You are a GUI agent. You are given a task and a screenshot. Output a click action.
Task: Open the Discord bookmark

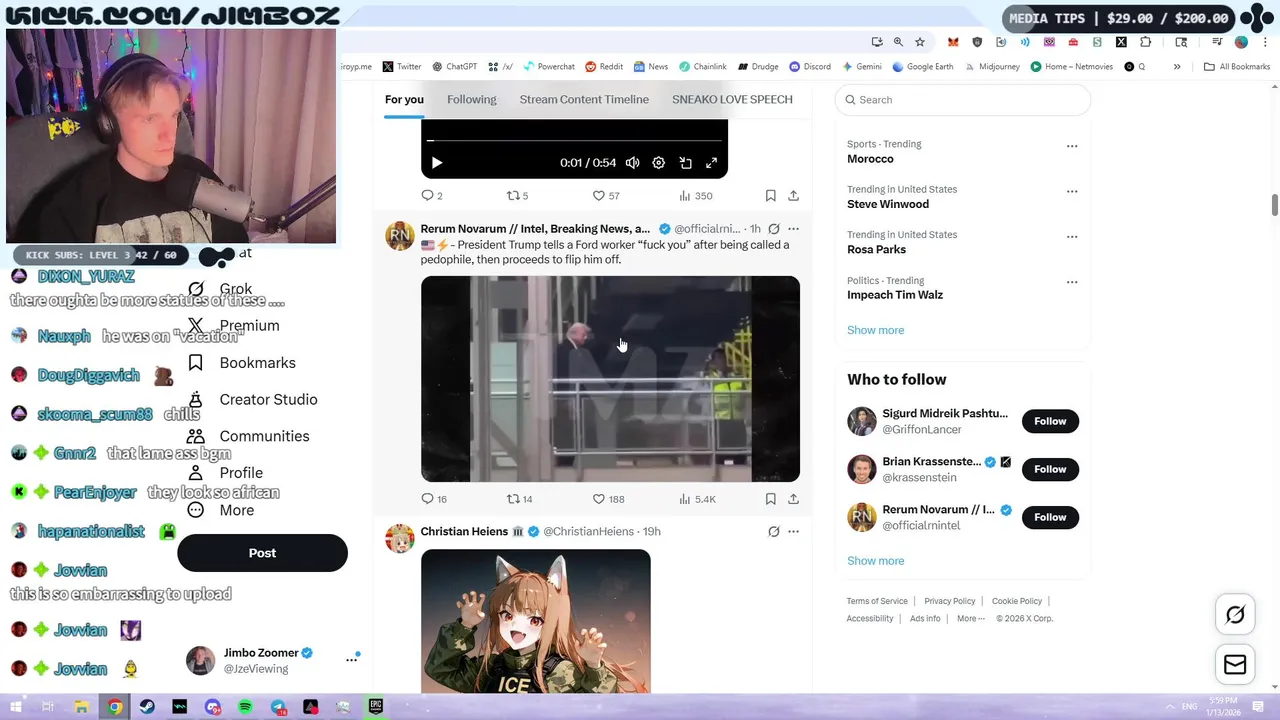tap(810, 67)
